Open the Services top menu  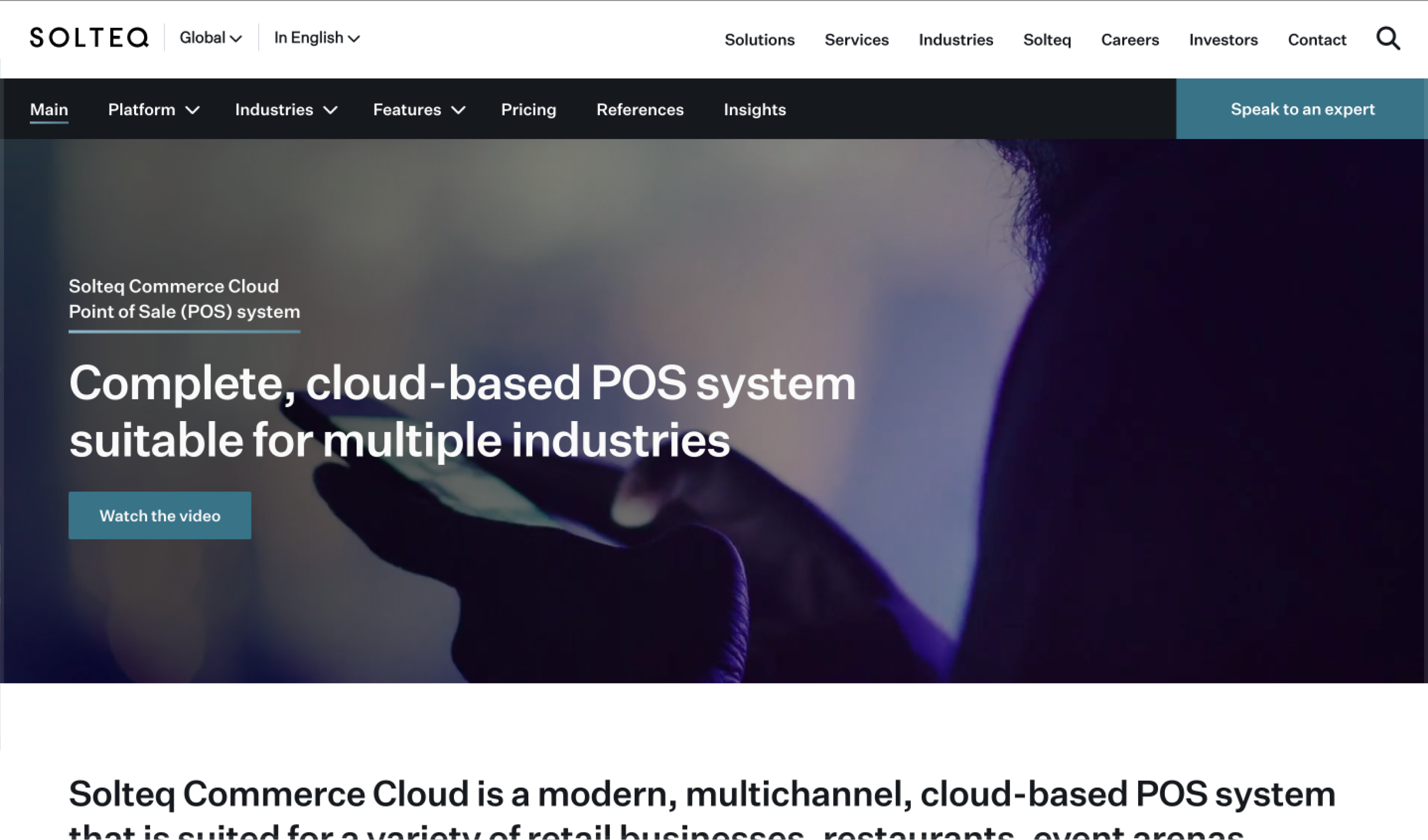[856, 40]
